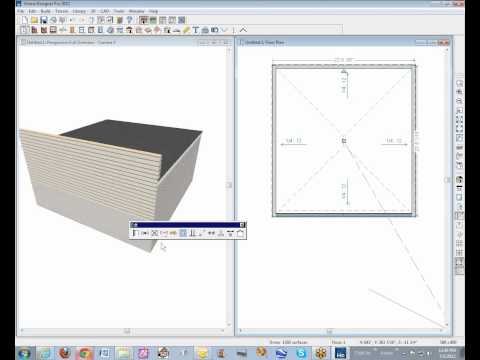480x360 pixels.
Task: Click the vertical scrollbar of the 3D view window
Action: 229,187
